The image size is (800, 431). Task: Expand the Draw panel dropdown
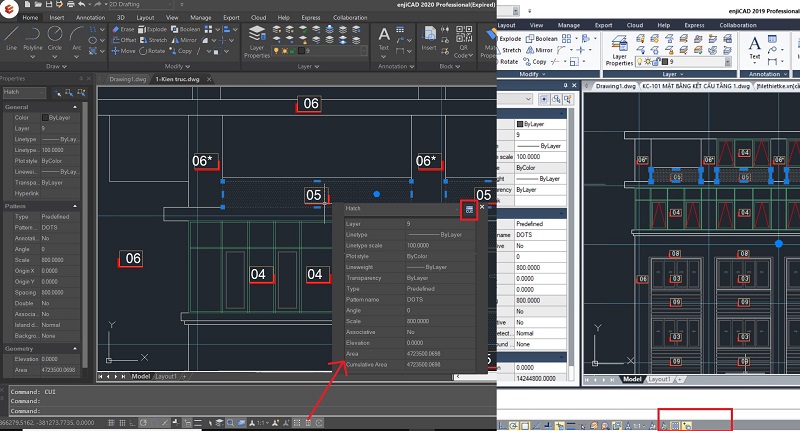tap(56, 66)
